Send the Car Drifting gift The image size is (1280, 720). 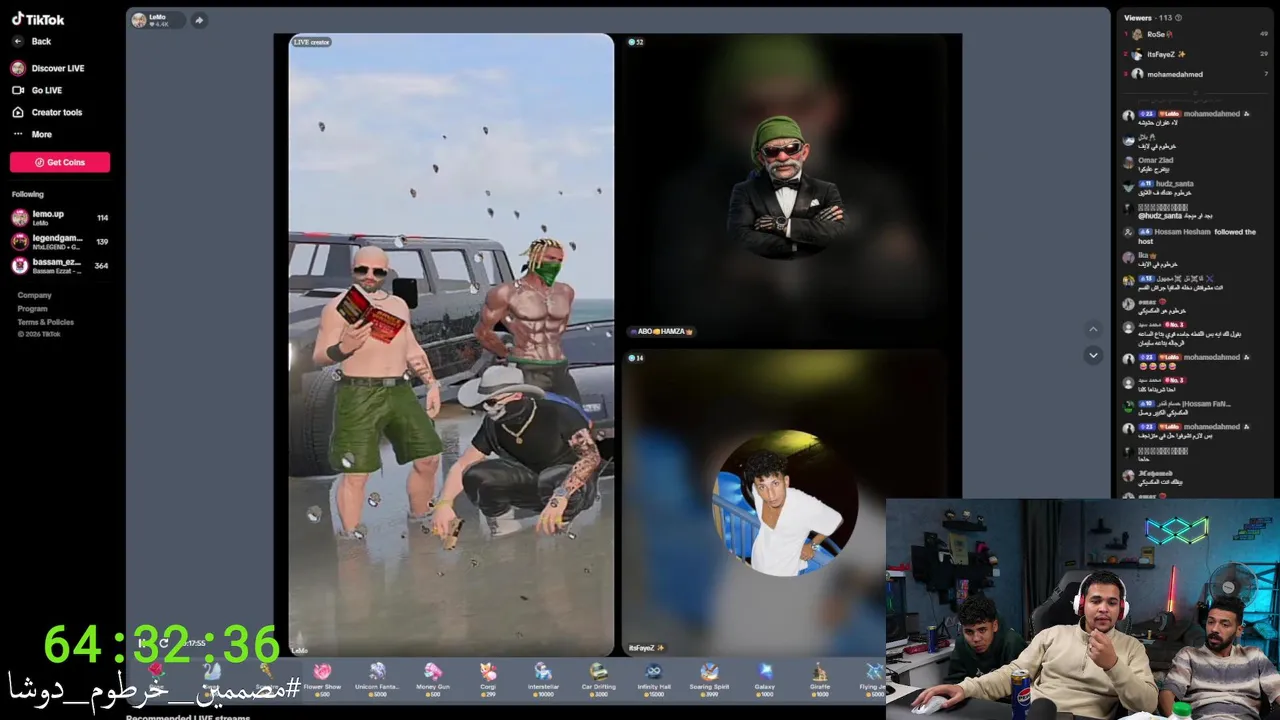point(598,678)
